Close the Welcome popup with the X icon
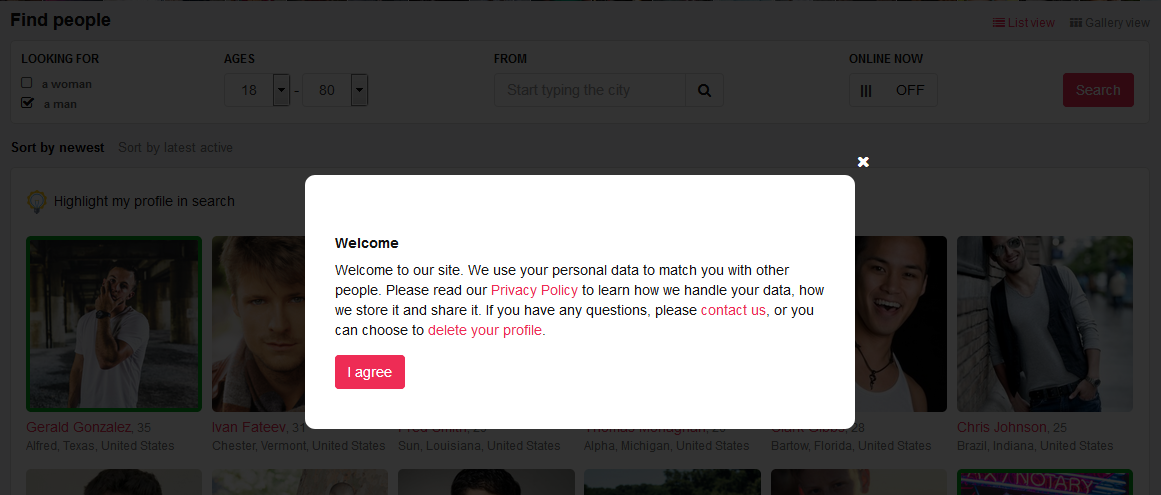Screen dimensions: 1161x495 863,162
